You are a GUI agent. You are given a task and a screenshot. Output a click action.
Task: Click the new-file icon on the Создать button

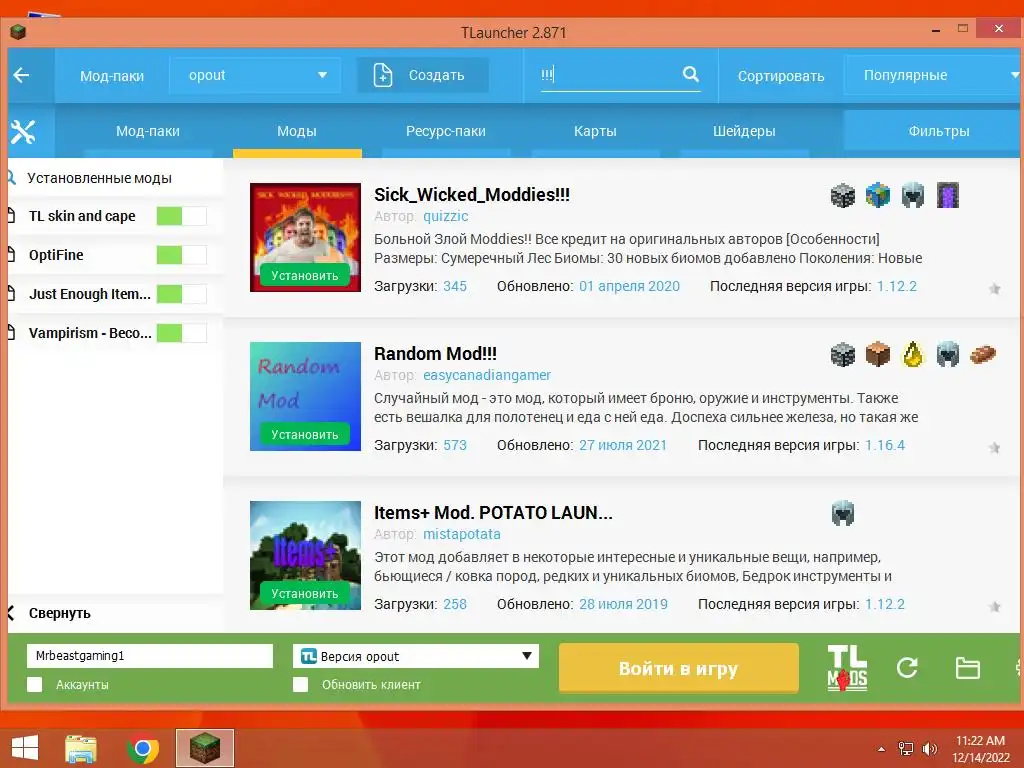[x=383, y=75]
